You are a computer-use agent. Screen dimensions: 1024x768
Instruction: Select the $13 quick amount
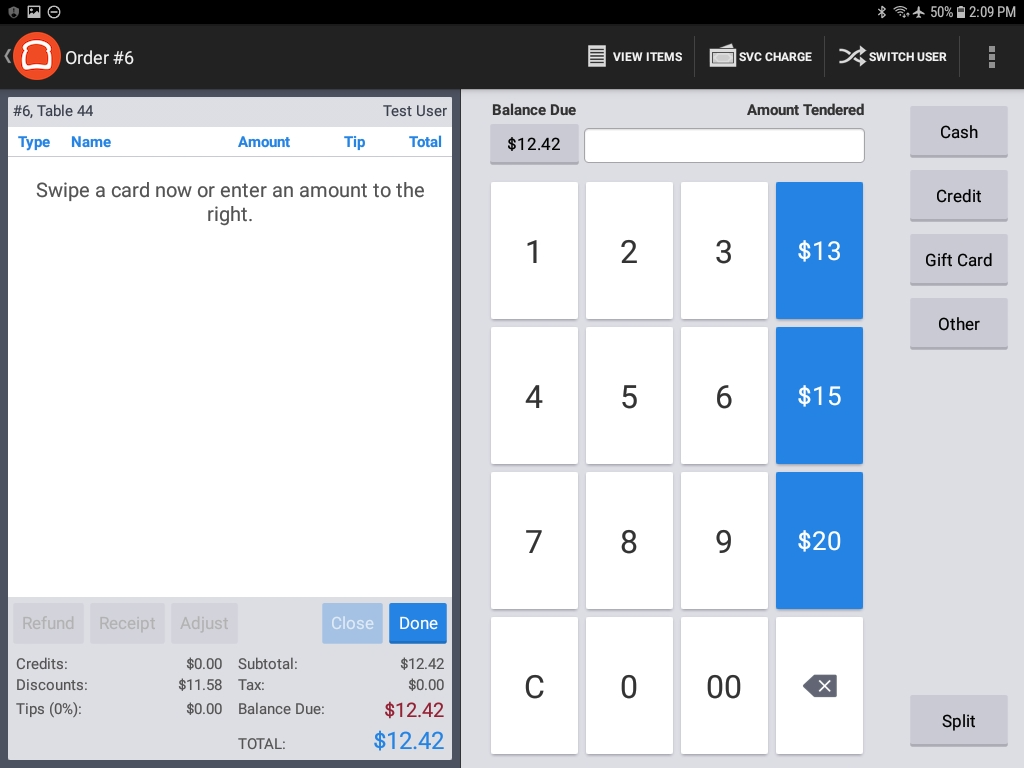click(819, 251)
